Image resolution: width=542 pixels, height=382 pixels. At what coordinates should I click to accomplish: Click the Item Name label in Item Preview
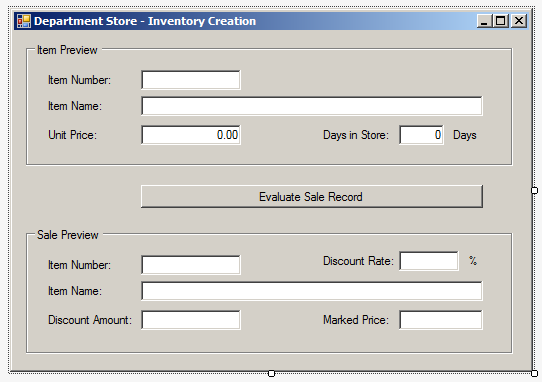pyautogui.click(x=75, y=106)
